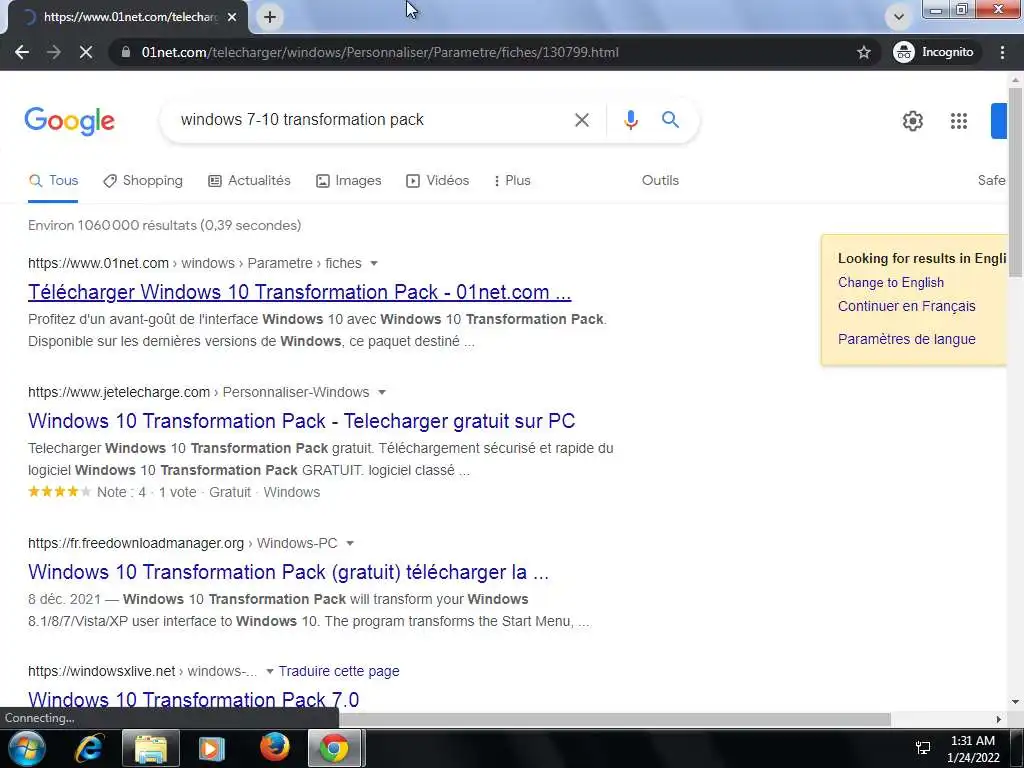Open Google settings gear

(x=912, y=121)
